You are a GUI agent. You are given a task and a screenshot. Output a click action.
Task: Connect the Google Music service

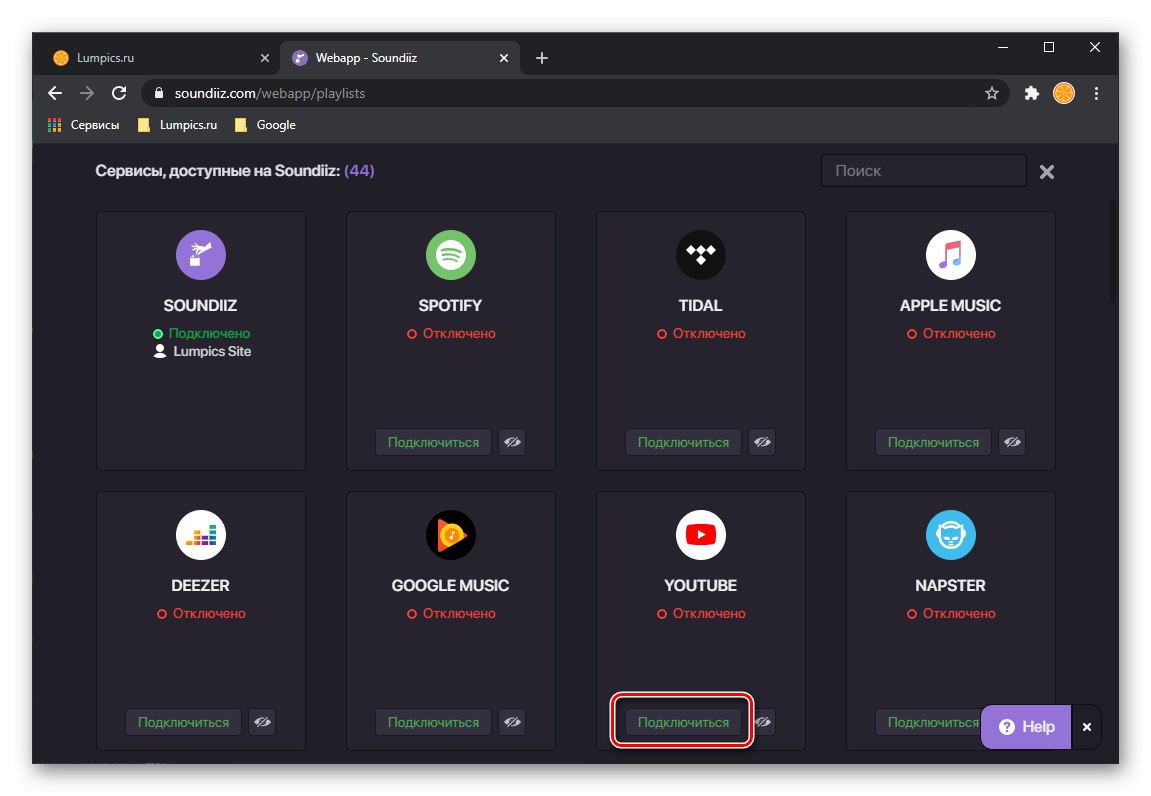coord(433,722)
